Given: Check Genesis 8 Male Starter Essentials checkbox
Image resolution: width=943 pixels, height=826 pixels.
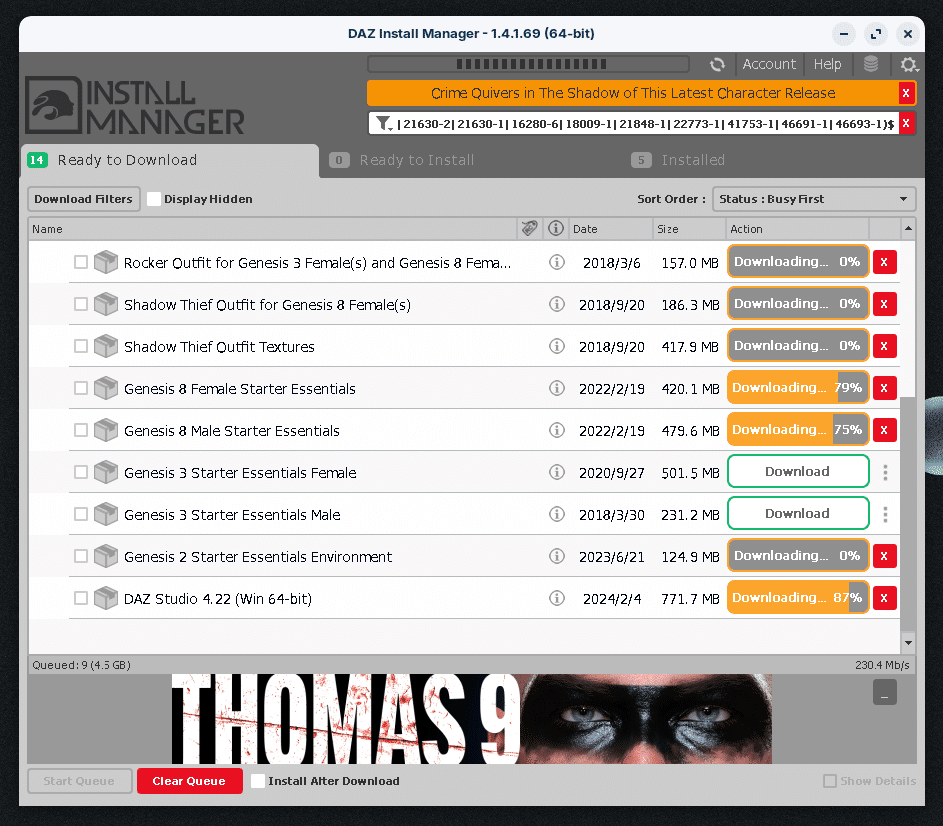Looking at the screenshot, I should [x=81, y=430].
